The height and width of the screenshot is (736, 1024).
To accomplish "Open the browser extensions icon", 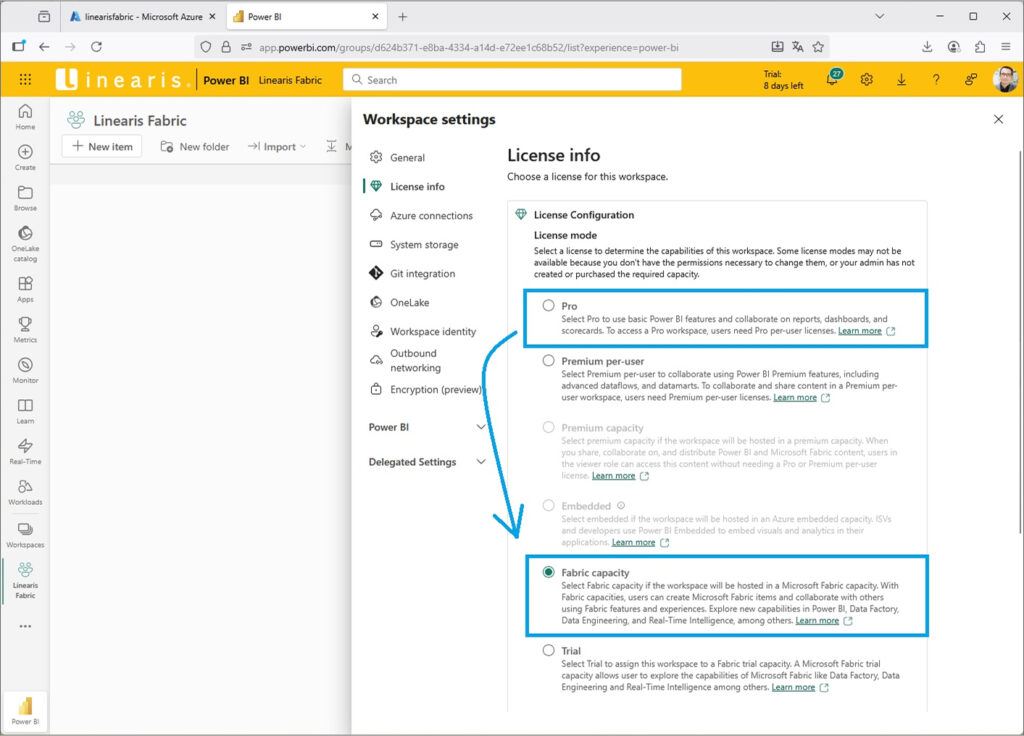I will tap(980, 46).
